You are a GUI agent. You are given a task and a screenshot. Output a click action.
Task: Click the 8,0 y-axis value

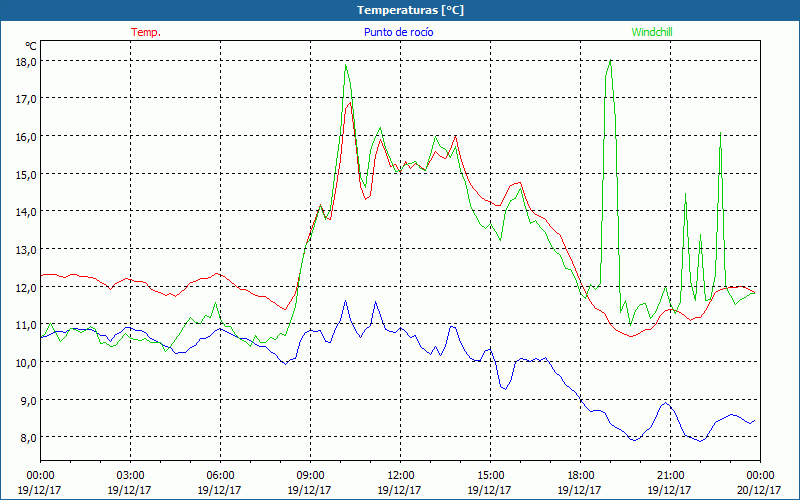(x=29, y=438)
